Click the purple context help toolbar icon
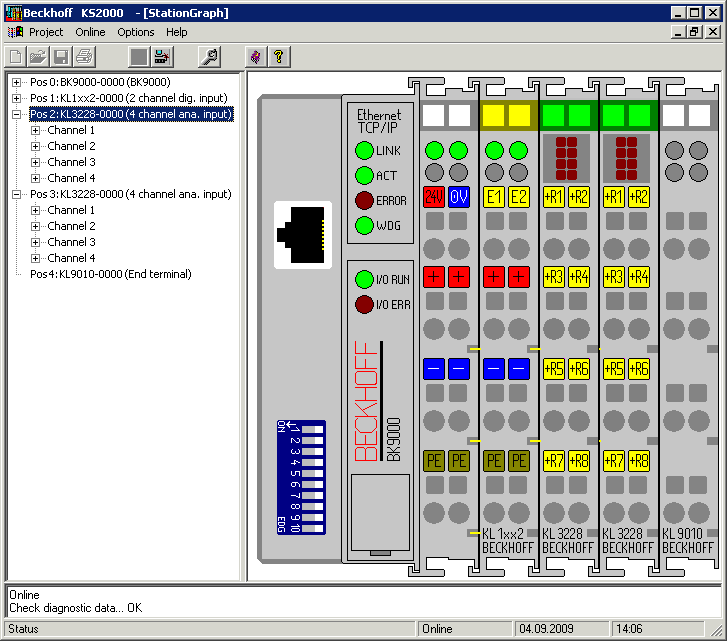Viewport: 727px width, 641px height. pyautogui.click(x=256, y=57)
